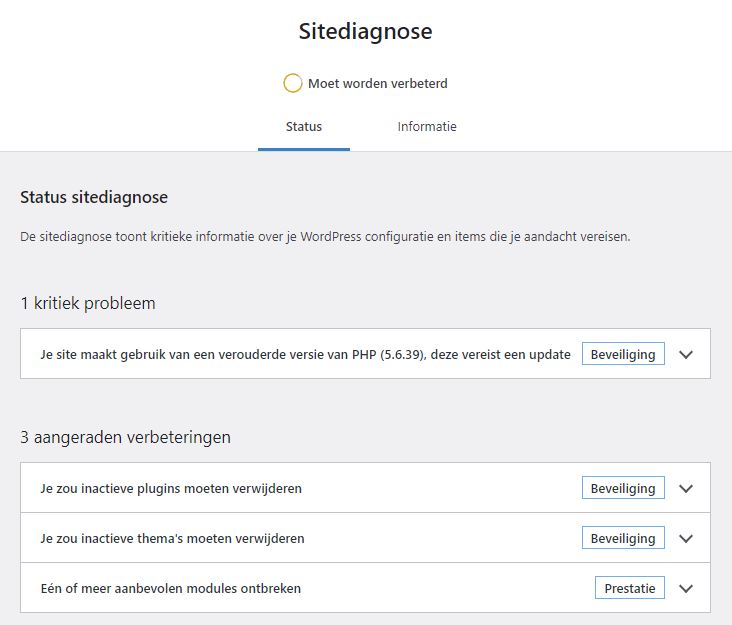Screen dimensions: 732x625
Task: Click the 'Moet worden verbeterd' status label
Action: coord(378,84)
